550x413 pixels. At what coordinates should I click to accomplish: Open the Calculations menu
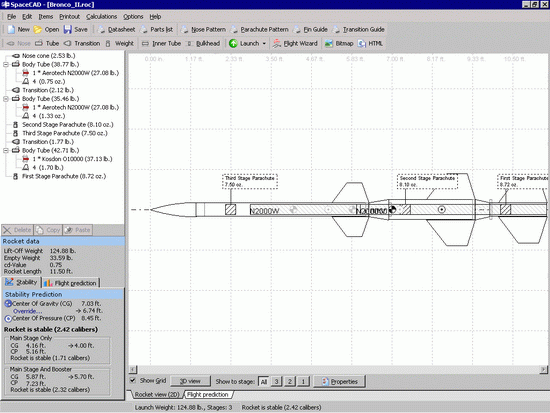point(101,16)
